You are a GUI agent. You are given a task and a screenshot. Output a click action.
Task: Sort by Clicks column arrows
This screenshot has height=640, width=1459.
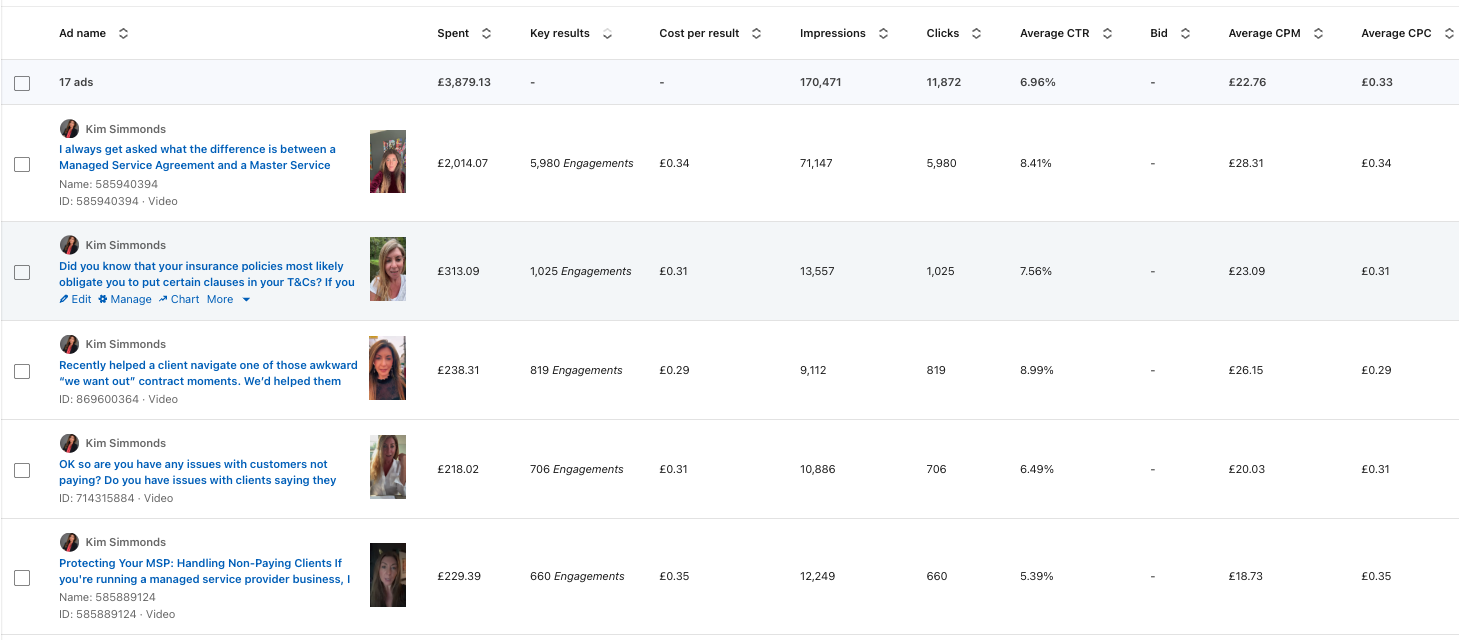976,34
